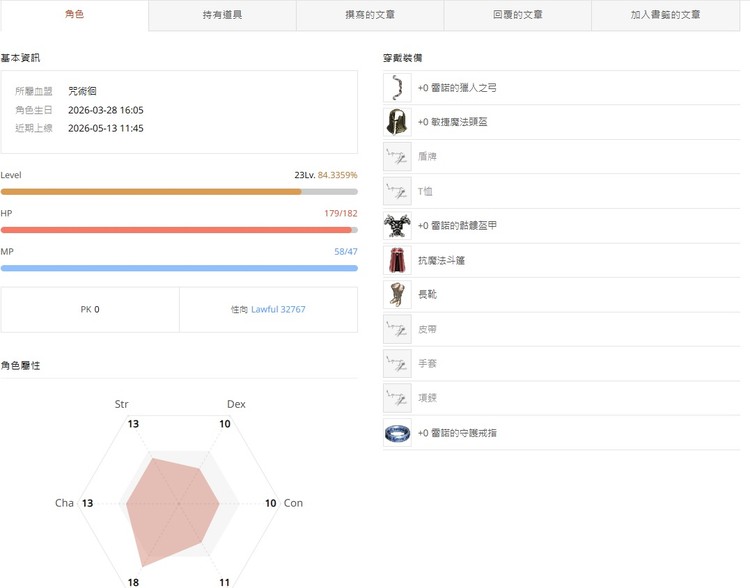This screenshot has height=588, width=750.
Task: Select the 回覆的文章 tab
Action: click(x=518, y=15)
